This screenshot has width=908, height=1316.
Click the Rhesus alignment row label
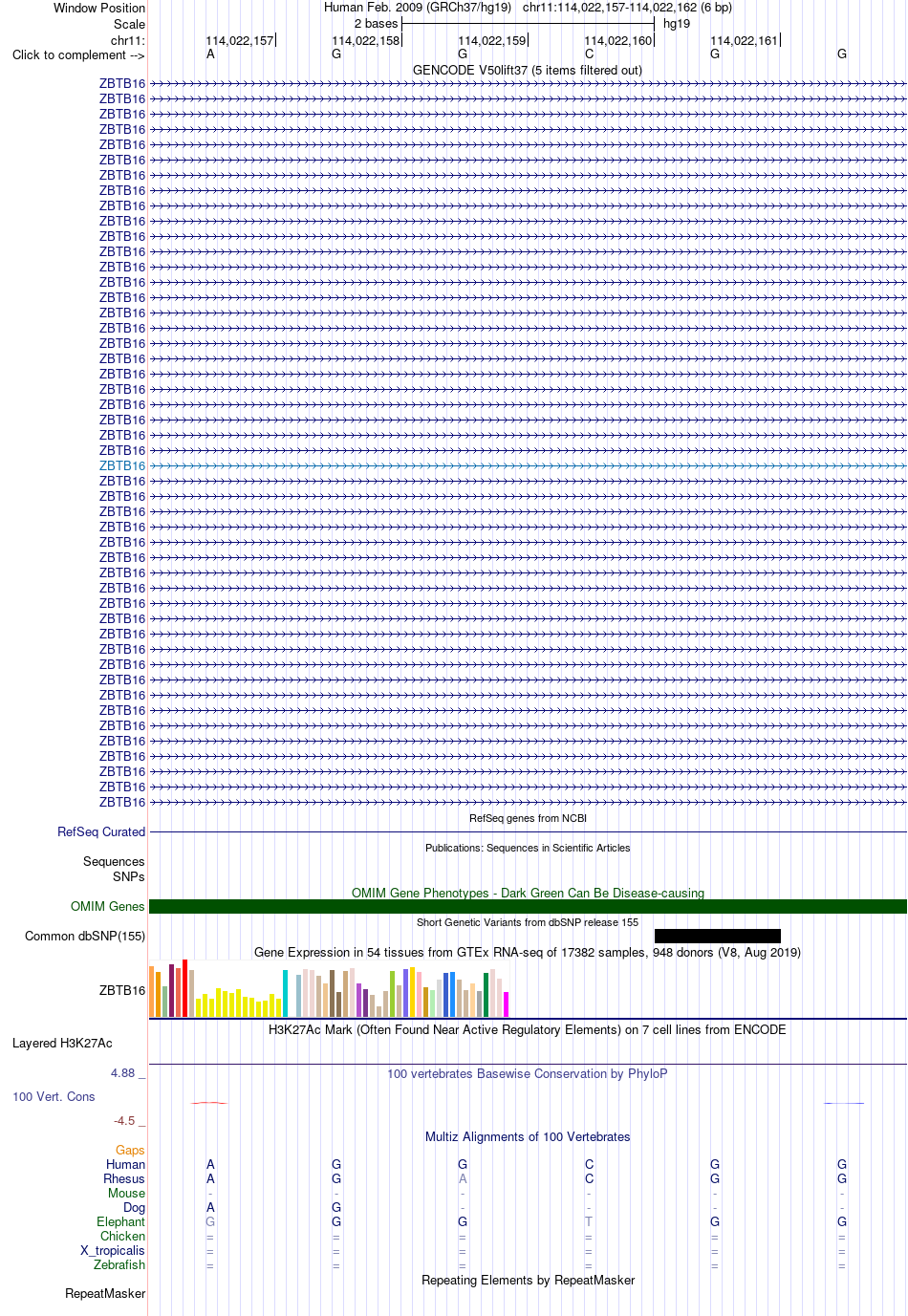124,1178
